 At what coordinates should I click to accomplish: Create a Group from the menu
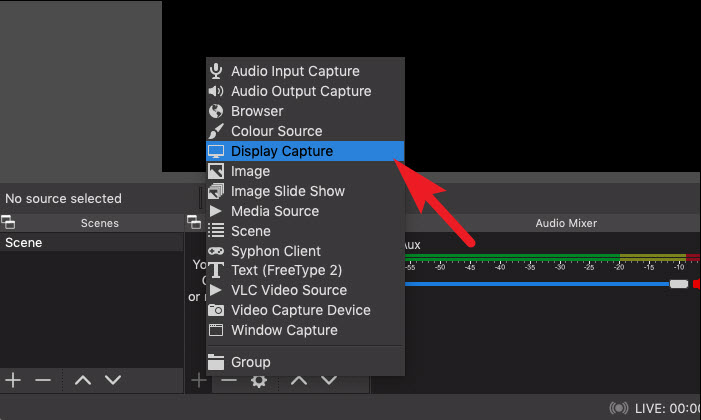click(305, 362)
